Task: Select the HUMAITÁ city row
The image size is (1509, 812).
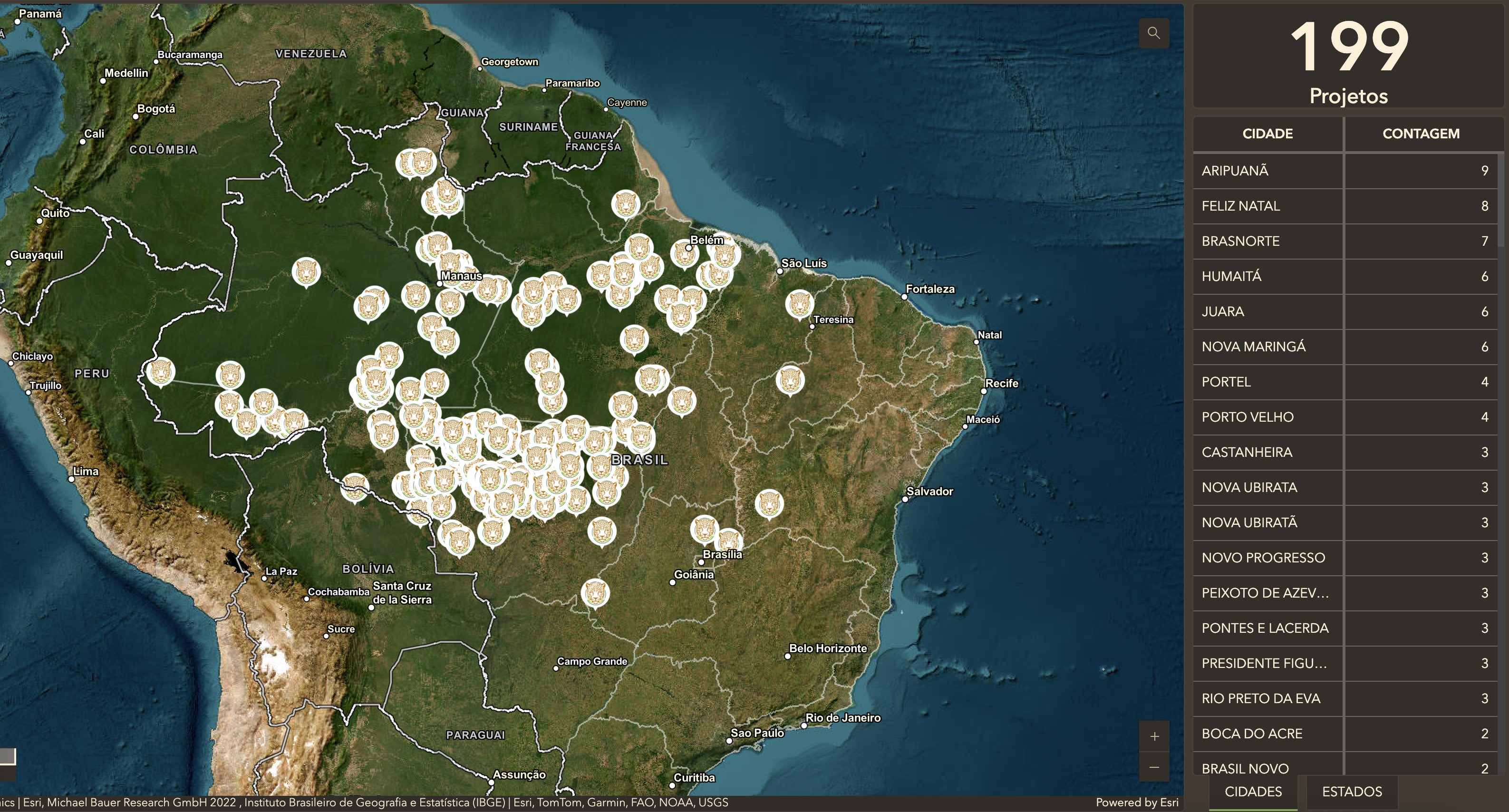Action: (1345, 276)
